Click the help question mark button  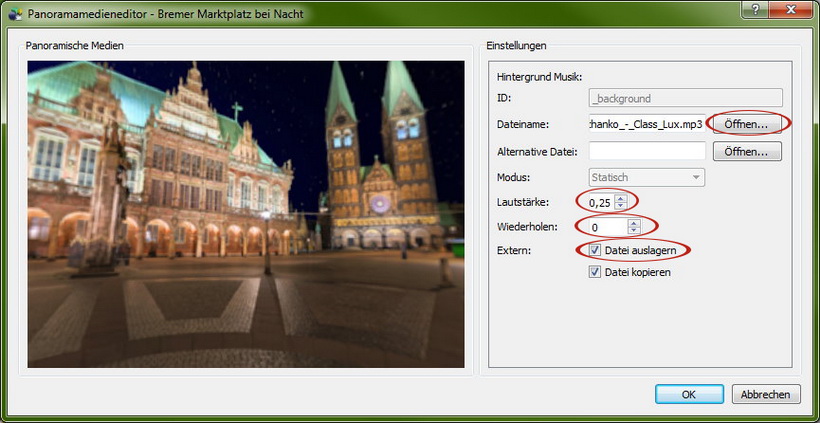click(x=755, y=10)
